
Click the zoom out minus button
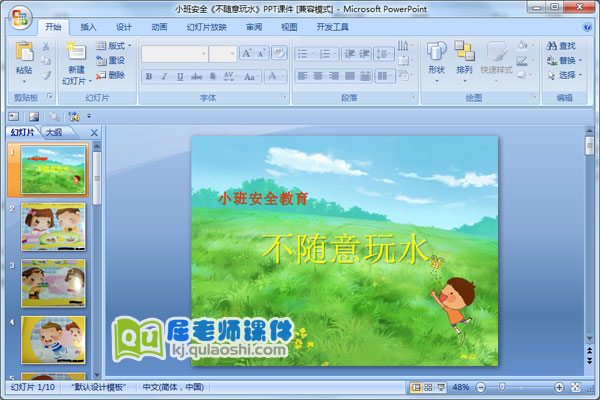(481, 388)
